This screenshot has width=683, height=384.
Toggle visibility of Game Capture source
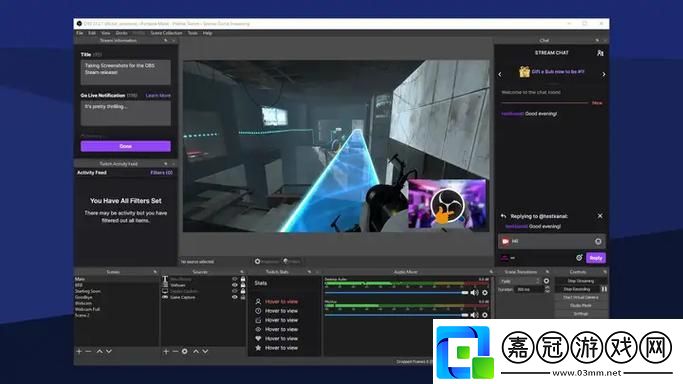pos(235,297)
